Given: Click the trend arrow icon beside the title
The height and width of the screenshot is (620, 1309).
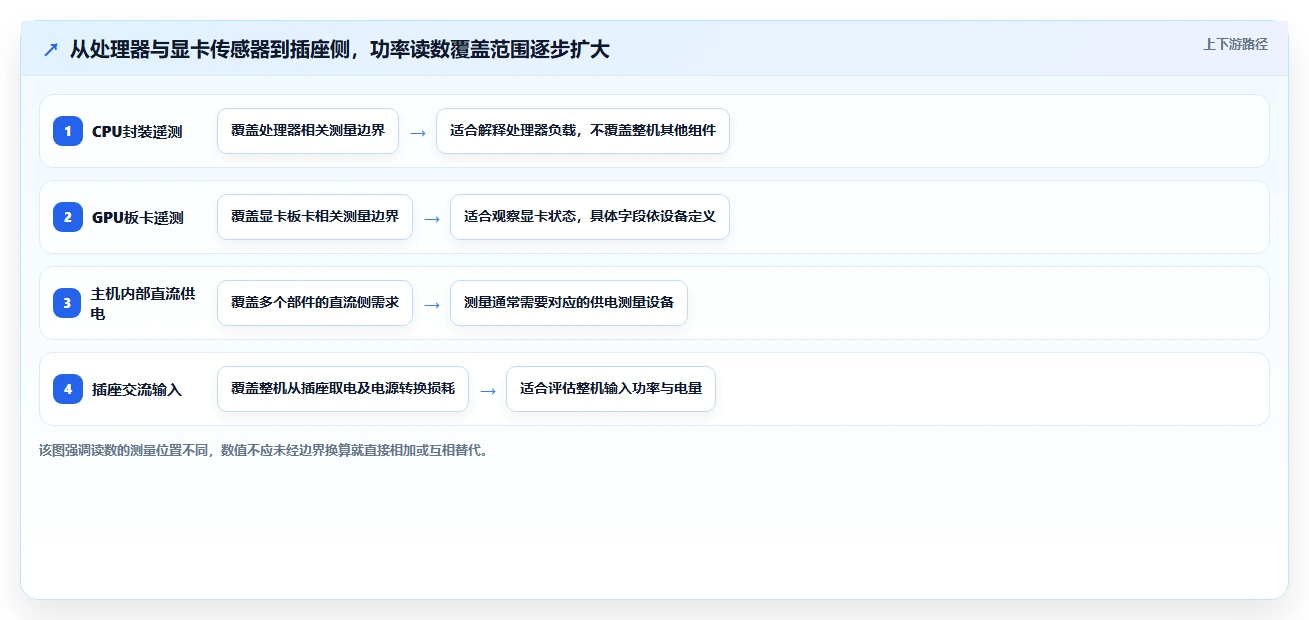Looking at the screenshot, I should coord(51,50).
